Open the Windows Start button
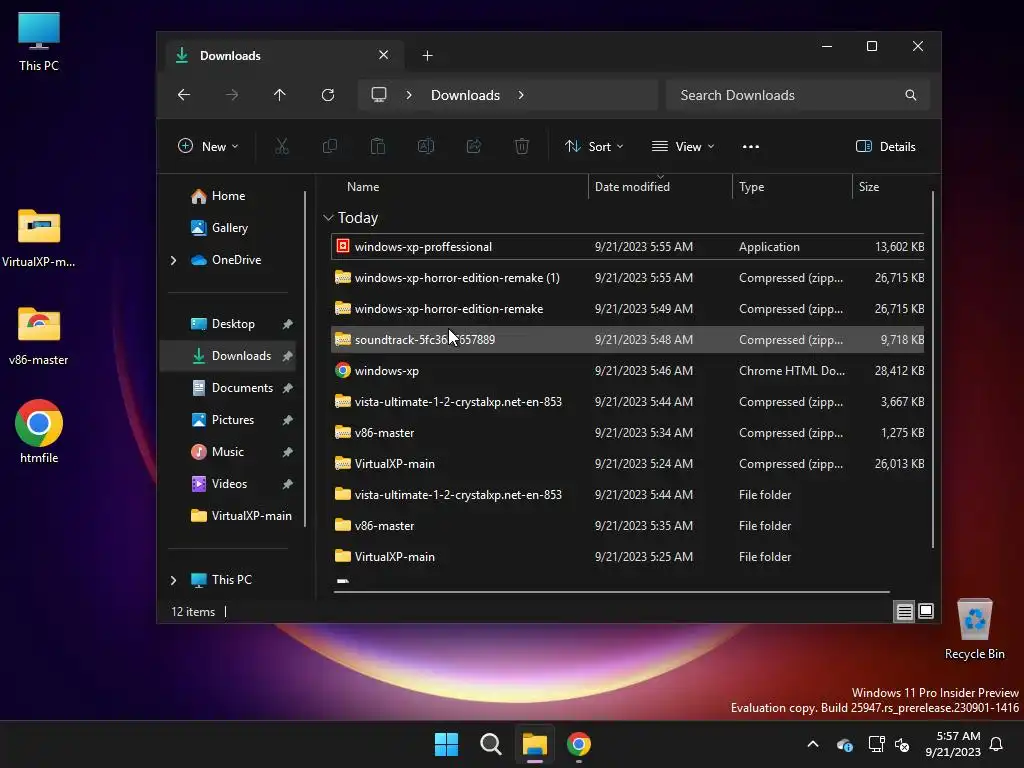The image size is (1024, 768). [x=447, y=744]
